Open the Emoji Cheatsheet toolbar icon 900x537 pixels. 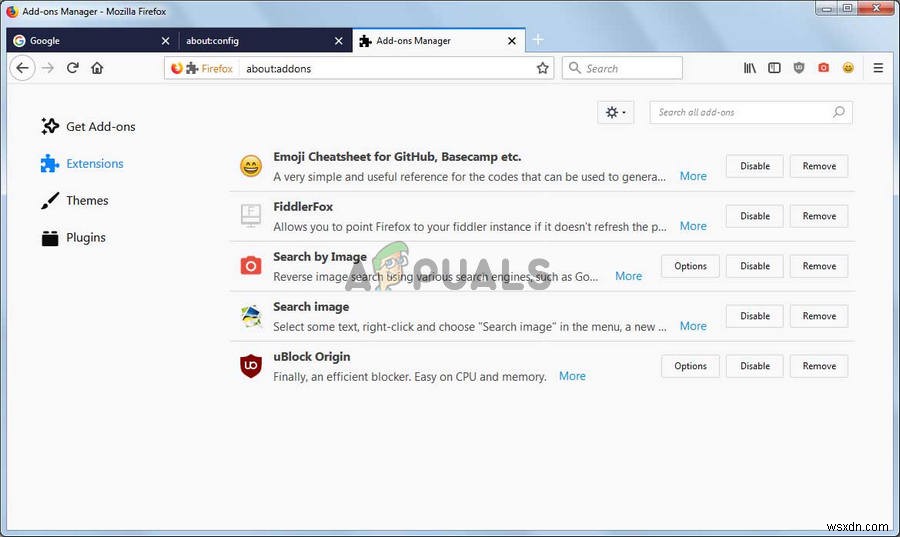pos(848,68)
